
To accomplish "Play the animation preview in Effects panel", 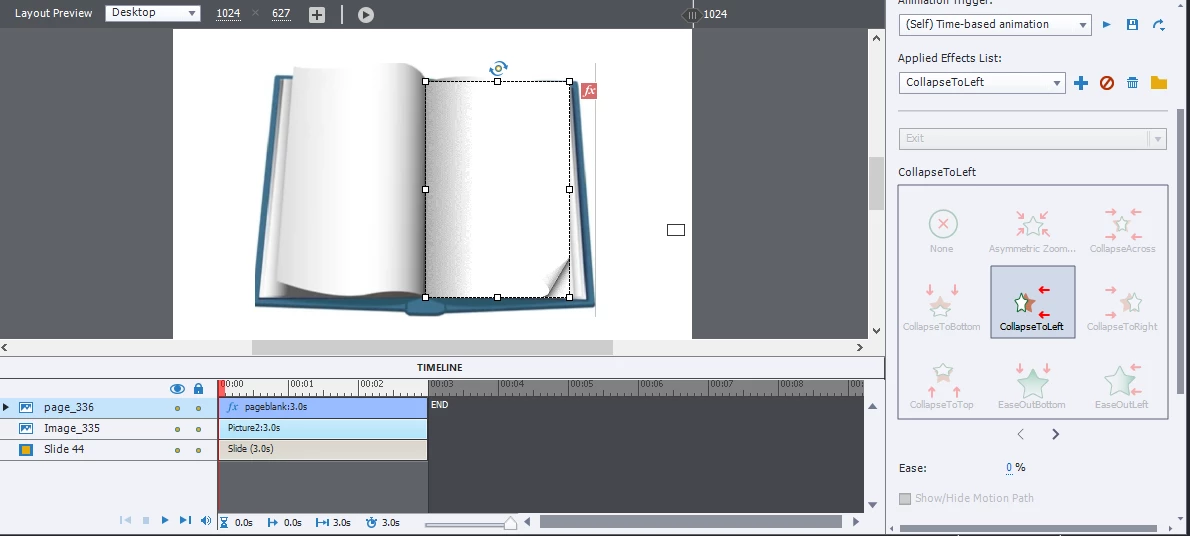I will tap(1107, 24).
